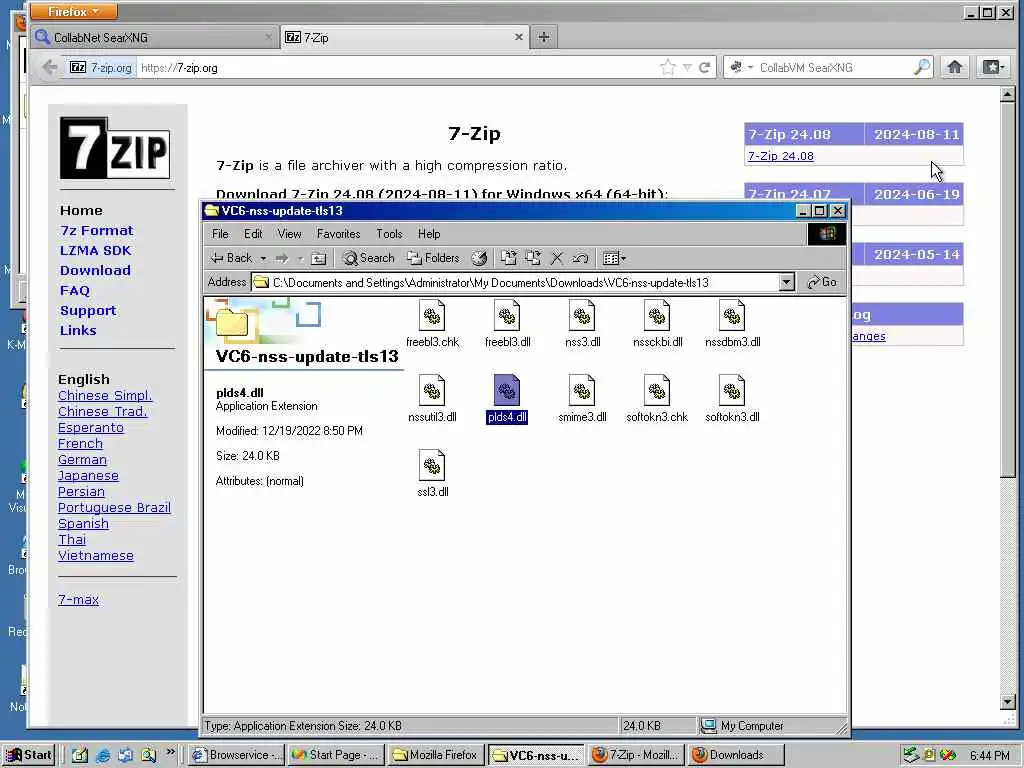Open the Forward button history dropdown arrow
Image resolution: width=1024 pixels, height=768 pixels.
[300, 259]
